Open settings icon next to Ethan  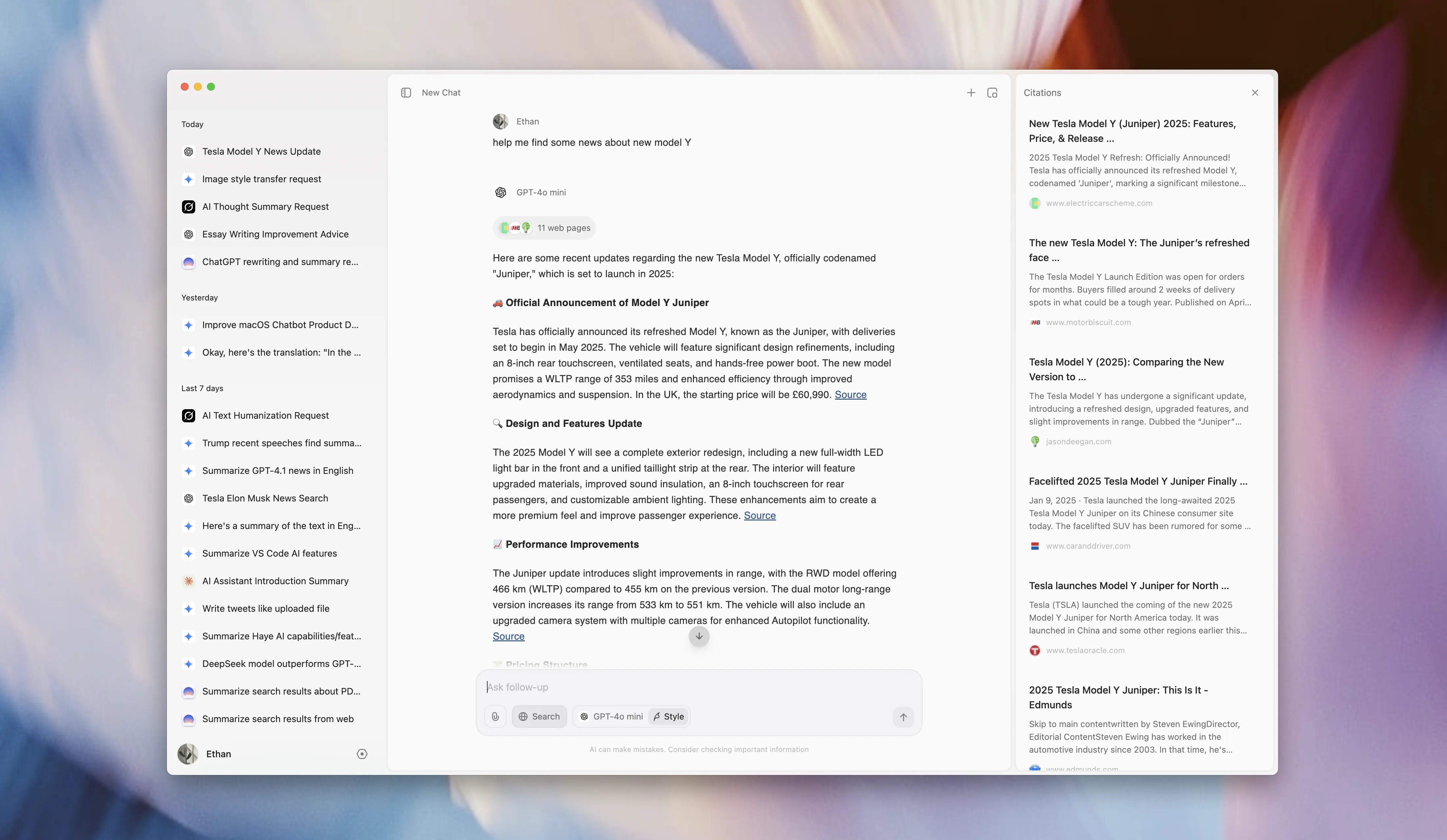[362, 754]
